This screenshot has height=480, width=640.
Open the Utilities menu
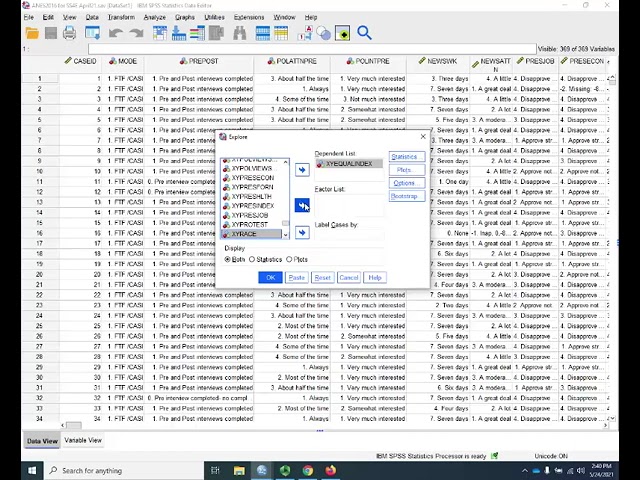click(214, 17)
